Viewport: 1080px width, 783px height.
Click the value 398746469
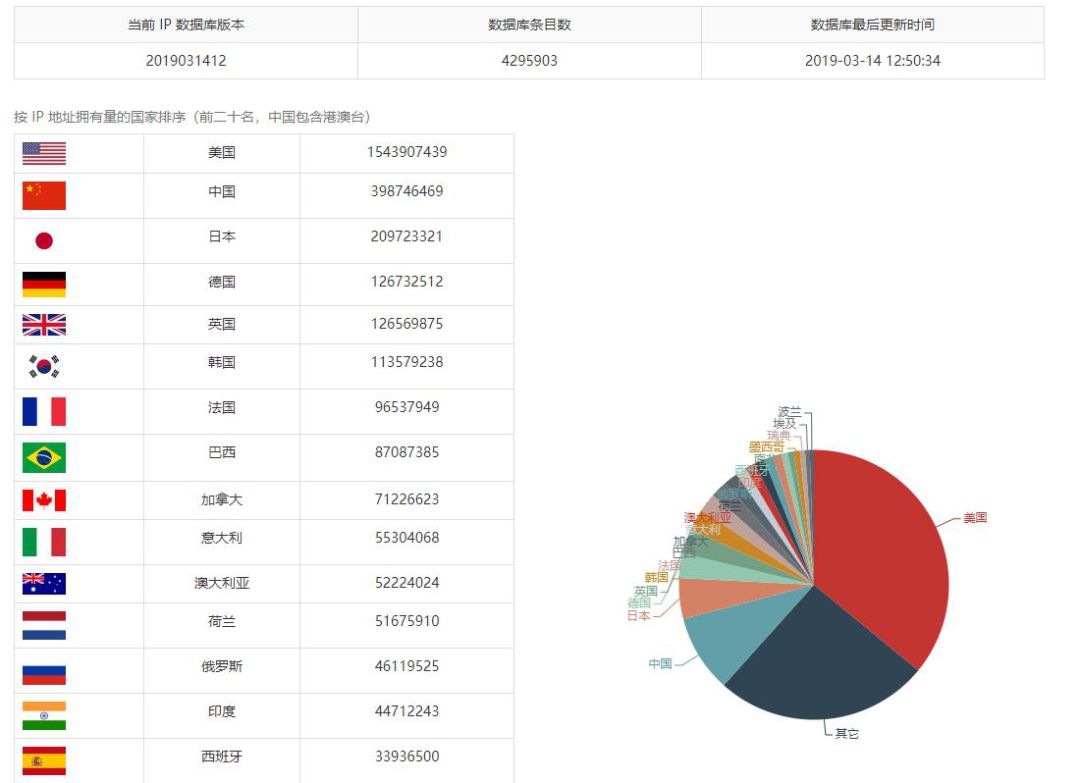(407, 191)
